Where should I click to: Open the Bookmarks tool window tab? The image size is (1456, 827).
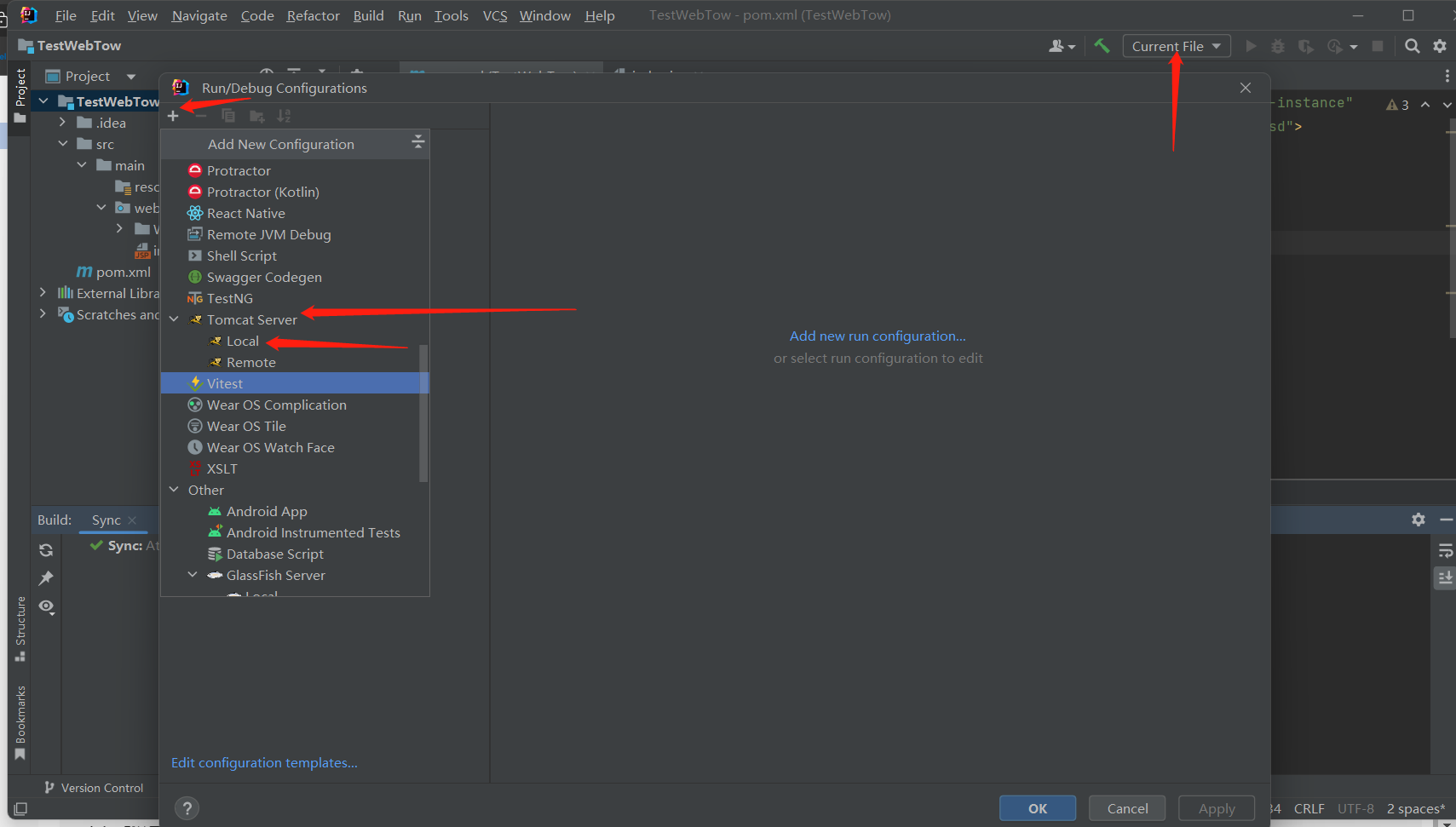(20, 723)
